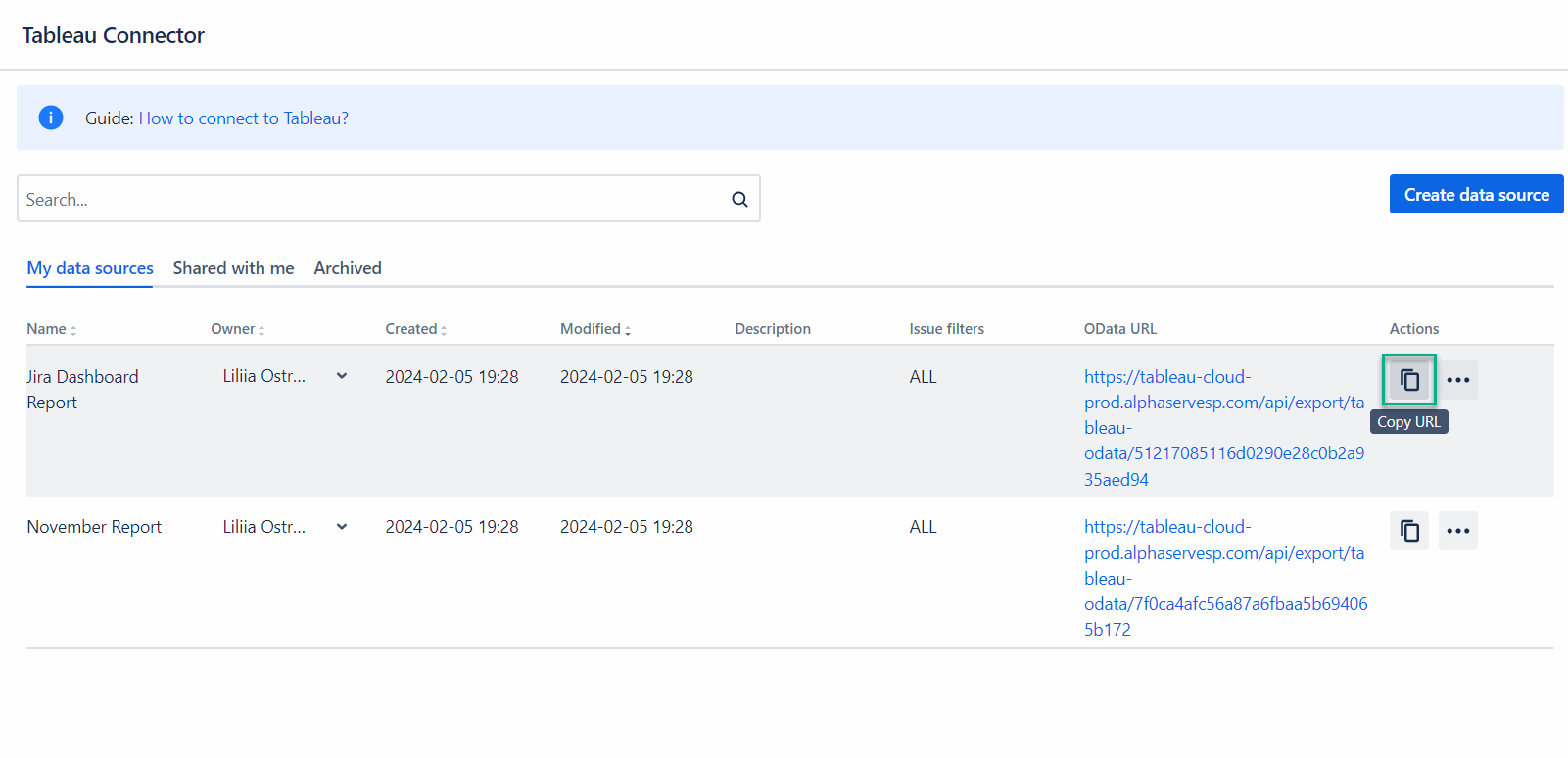Image resolution: width=1568 pixels, height=758 pixels.
Task: Click Created date of Jira Dashboard Report
Action: (451, 377)
